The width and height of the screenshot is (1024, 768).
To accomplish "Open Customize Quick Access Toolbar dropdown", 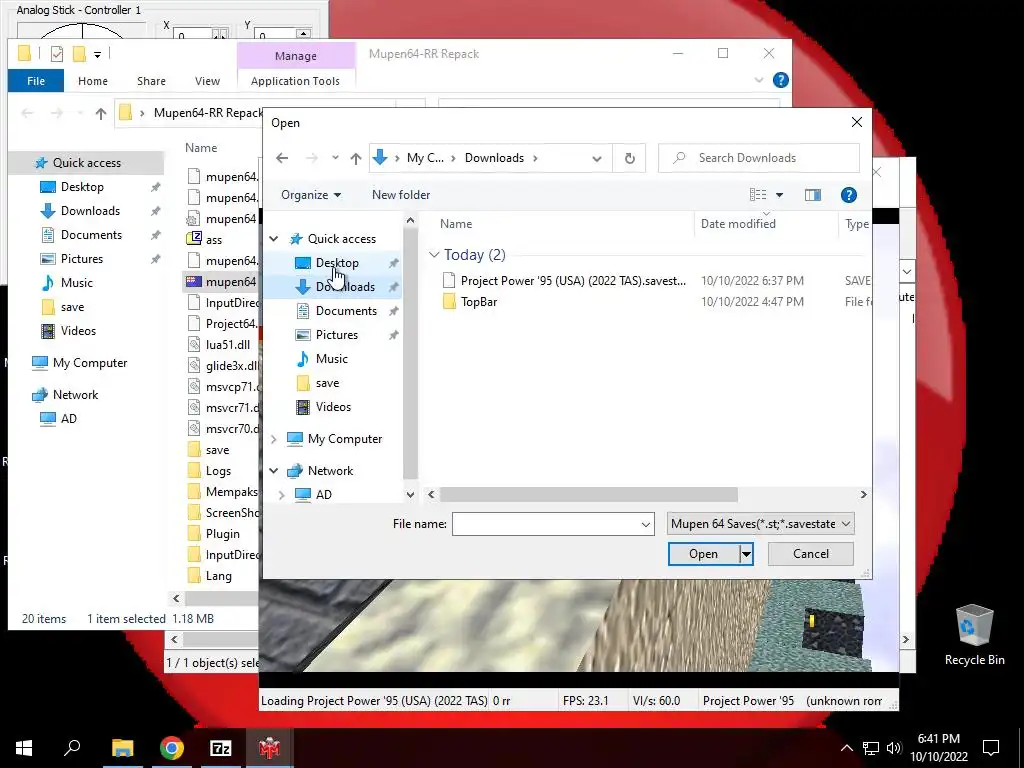I will coord(97,55).
